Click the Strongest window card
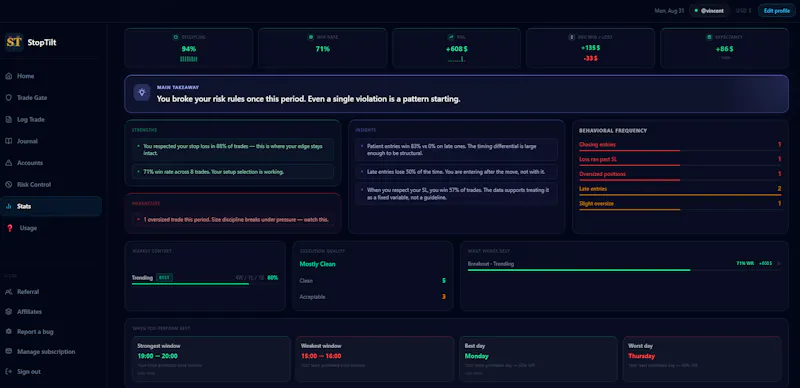The height and width of the screenshot is (388, 800). pyautogui.click(x=211, y=359)
